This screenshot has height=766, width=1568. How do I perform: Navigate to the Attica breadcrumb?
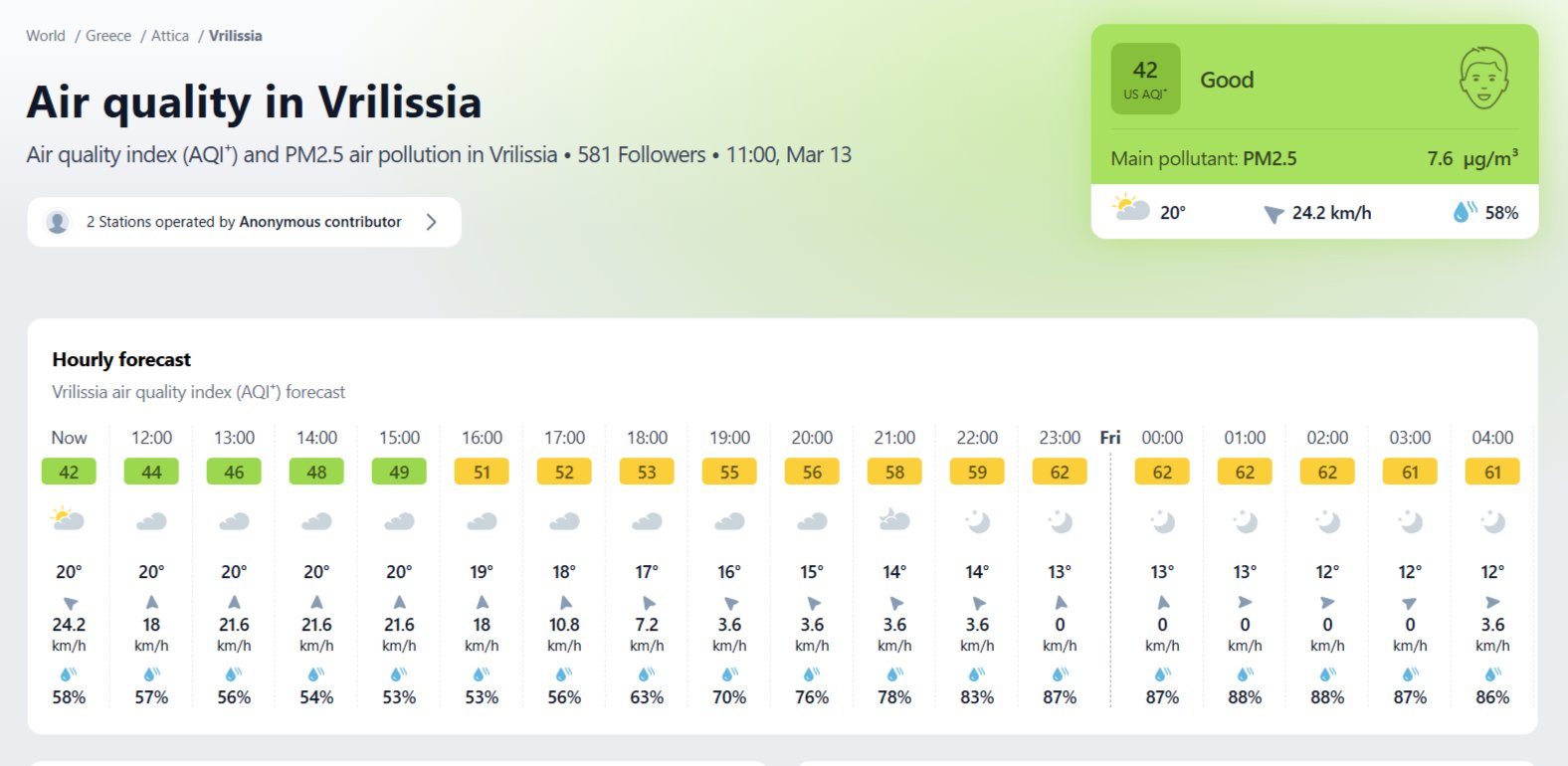(x=170, y=36)
